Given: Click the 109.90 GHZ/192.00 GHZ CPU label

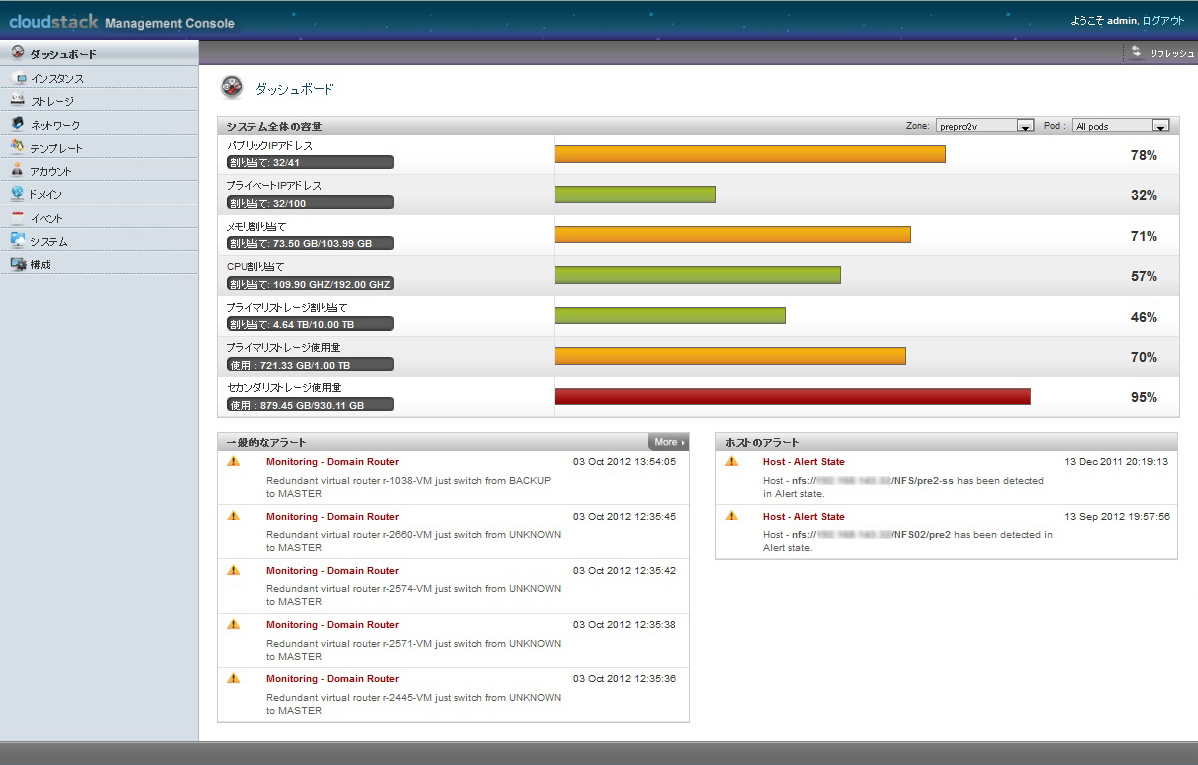Looking at the screenshot, I should [310, 284].
